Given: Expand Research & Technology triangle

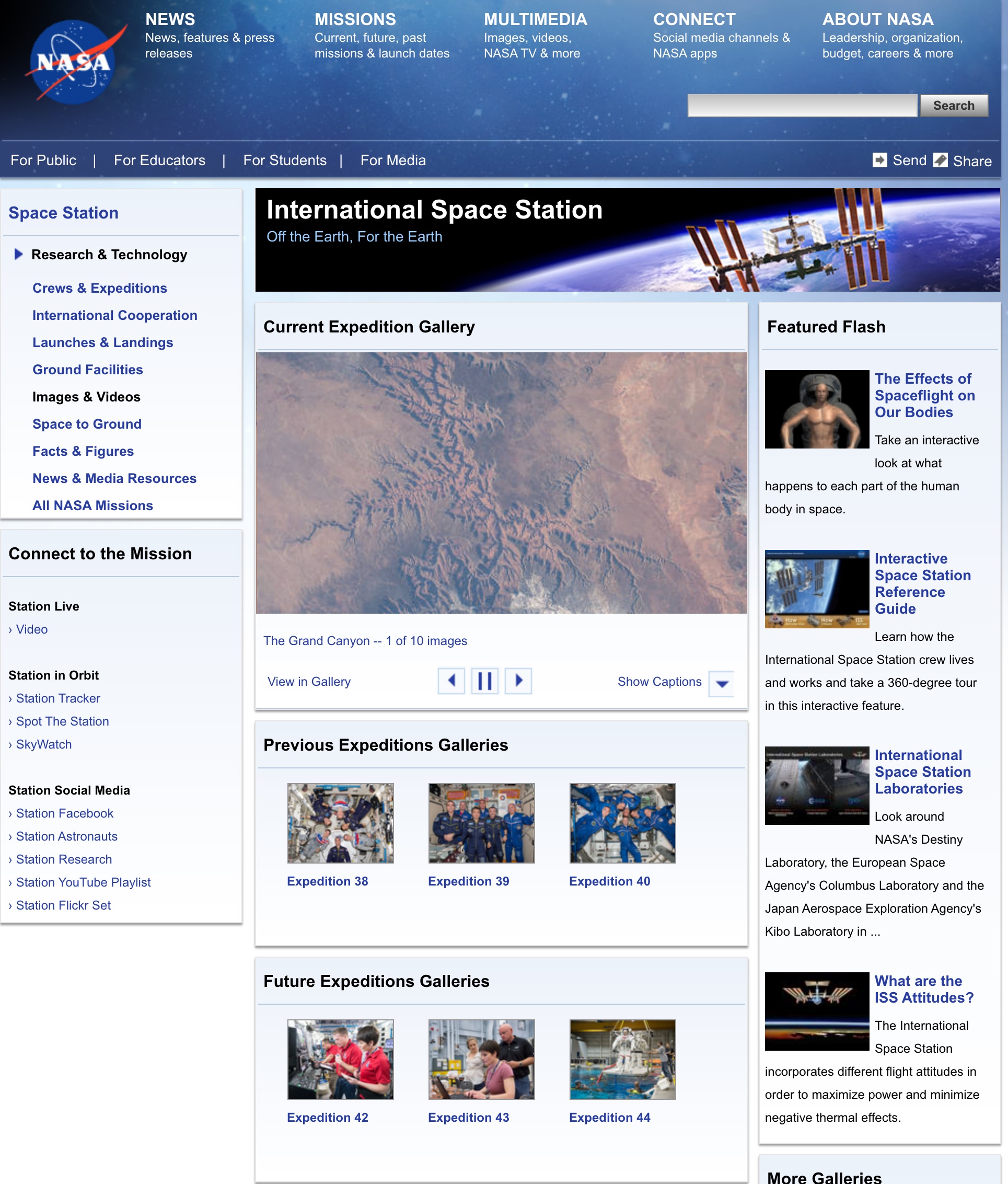Looking at the screenshot, I should point(18,254).
